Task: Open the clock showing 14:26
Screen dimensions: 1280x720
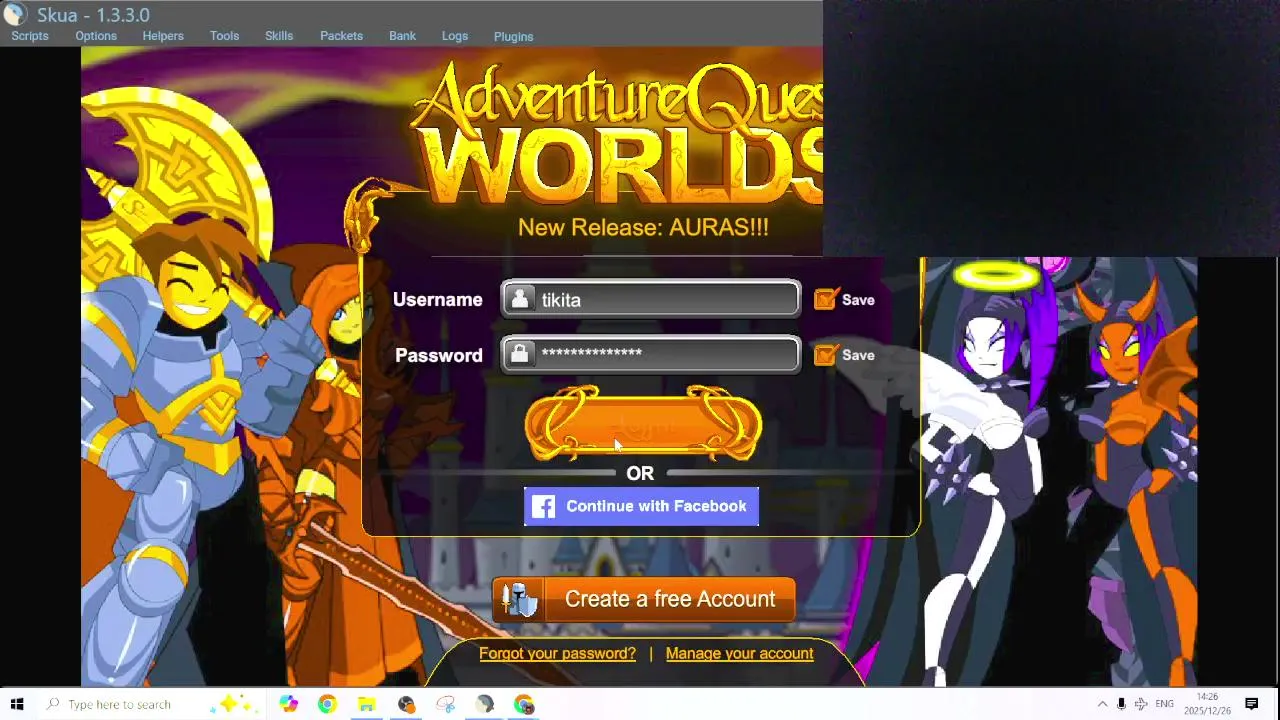Action: tap(1208, 704)
